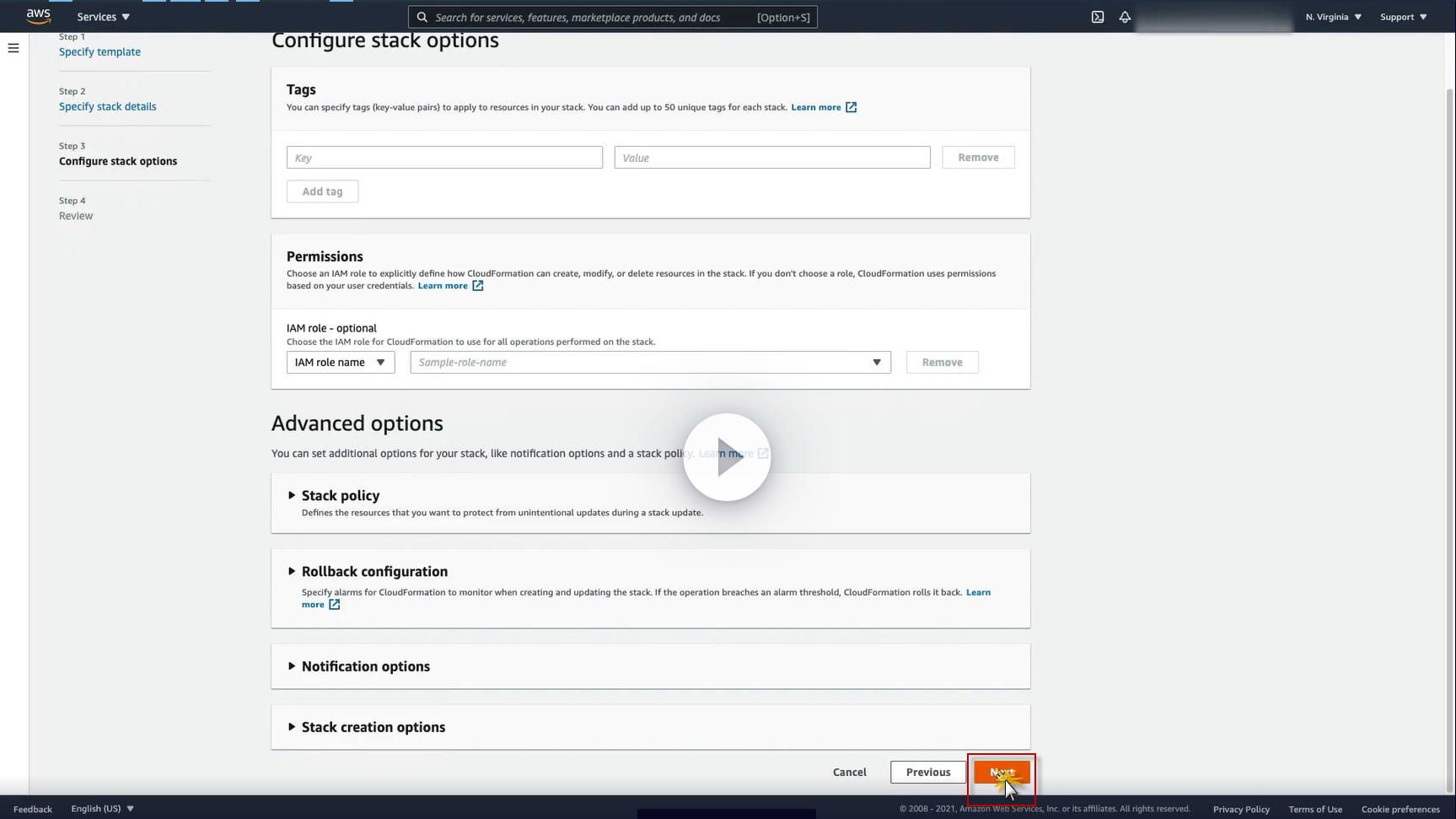Image resolution: width=1456 pixels, height=819 pixels.
Task: Go to Specify stack details step
Action: (x=107, y=106)
